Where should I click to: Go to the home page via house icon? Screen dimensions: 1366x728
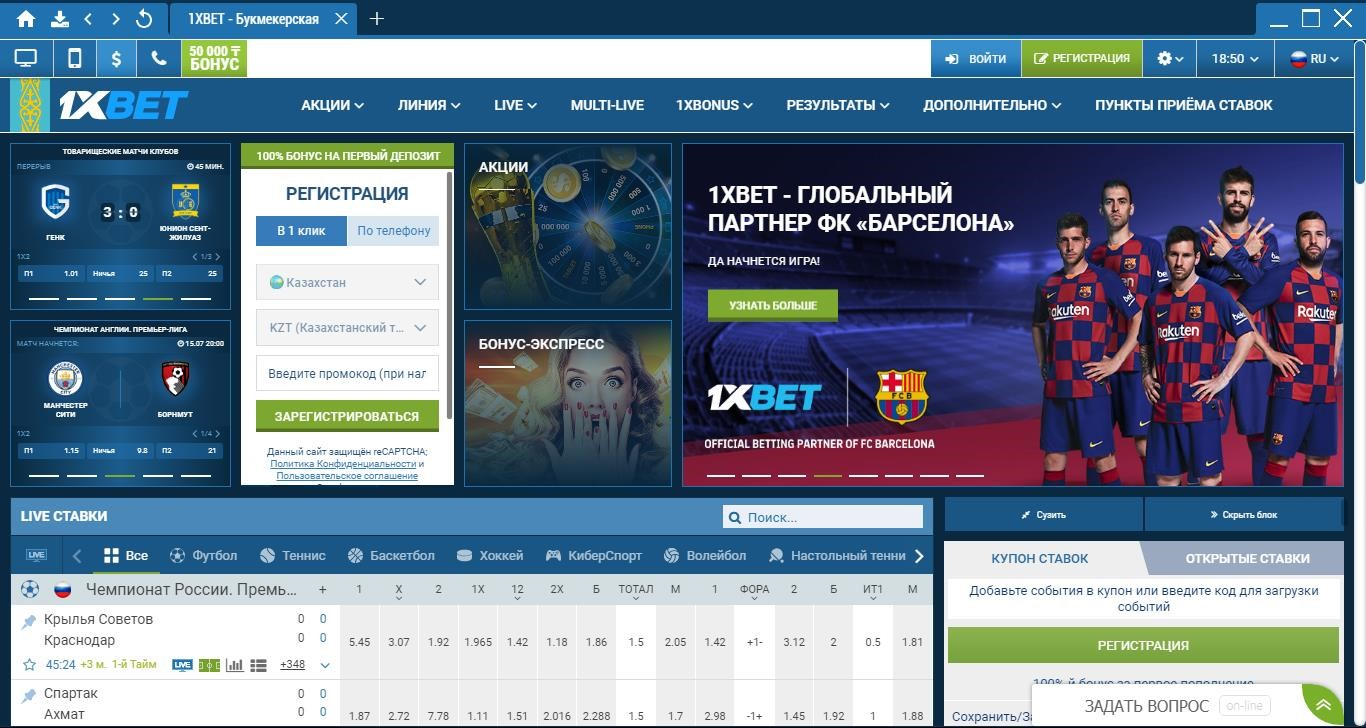(26, 19)
